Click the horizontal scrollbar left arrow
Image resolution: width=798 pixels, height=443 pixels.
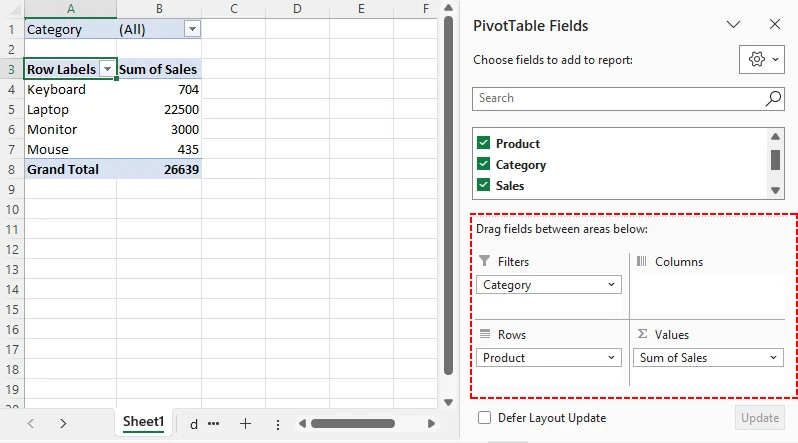[x=302, y=424]
